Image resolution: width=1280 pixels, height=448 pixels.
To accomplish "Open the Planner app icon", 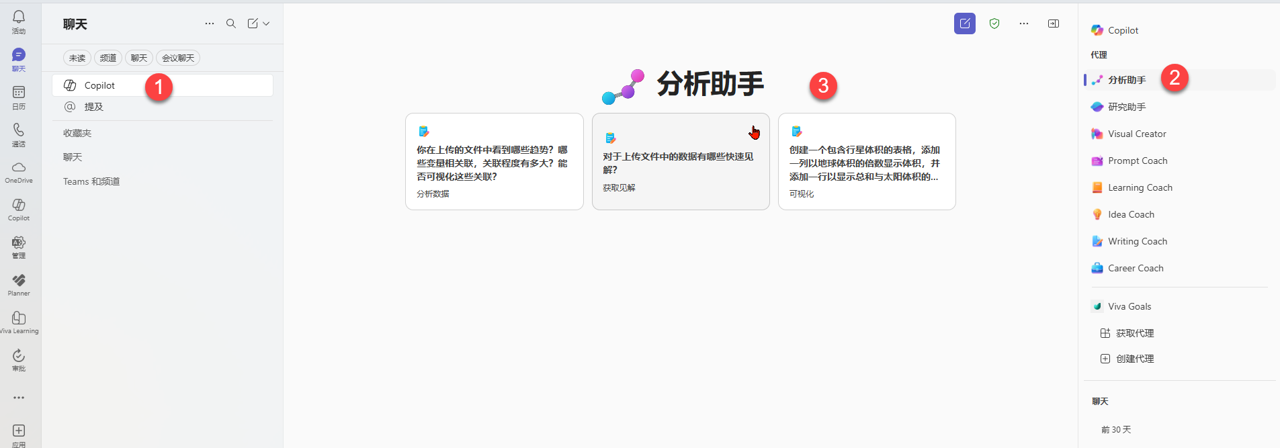I will [x=19, y=285].
